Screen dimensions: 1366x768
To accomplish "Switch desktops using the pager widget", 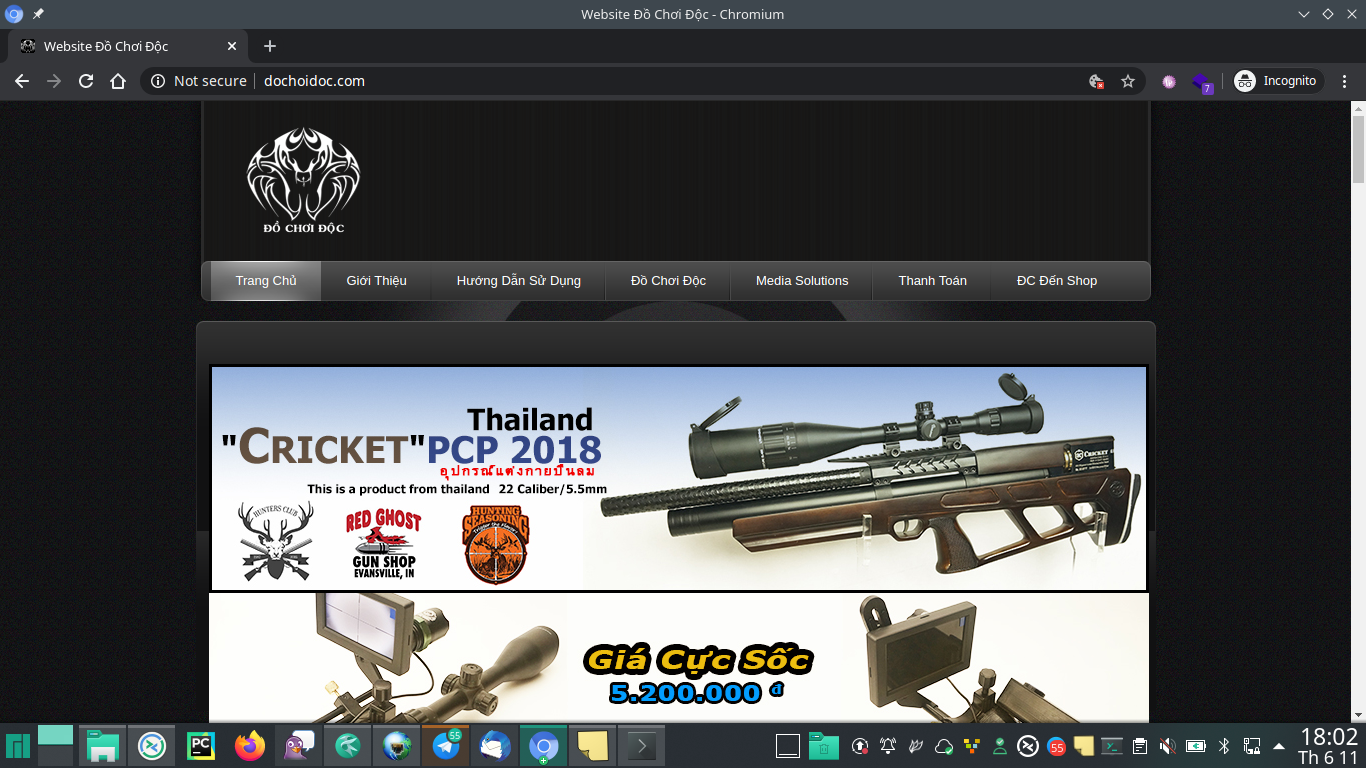I will (56, 746).
